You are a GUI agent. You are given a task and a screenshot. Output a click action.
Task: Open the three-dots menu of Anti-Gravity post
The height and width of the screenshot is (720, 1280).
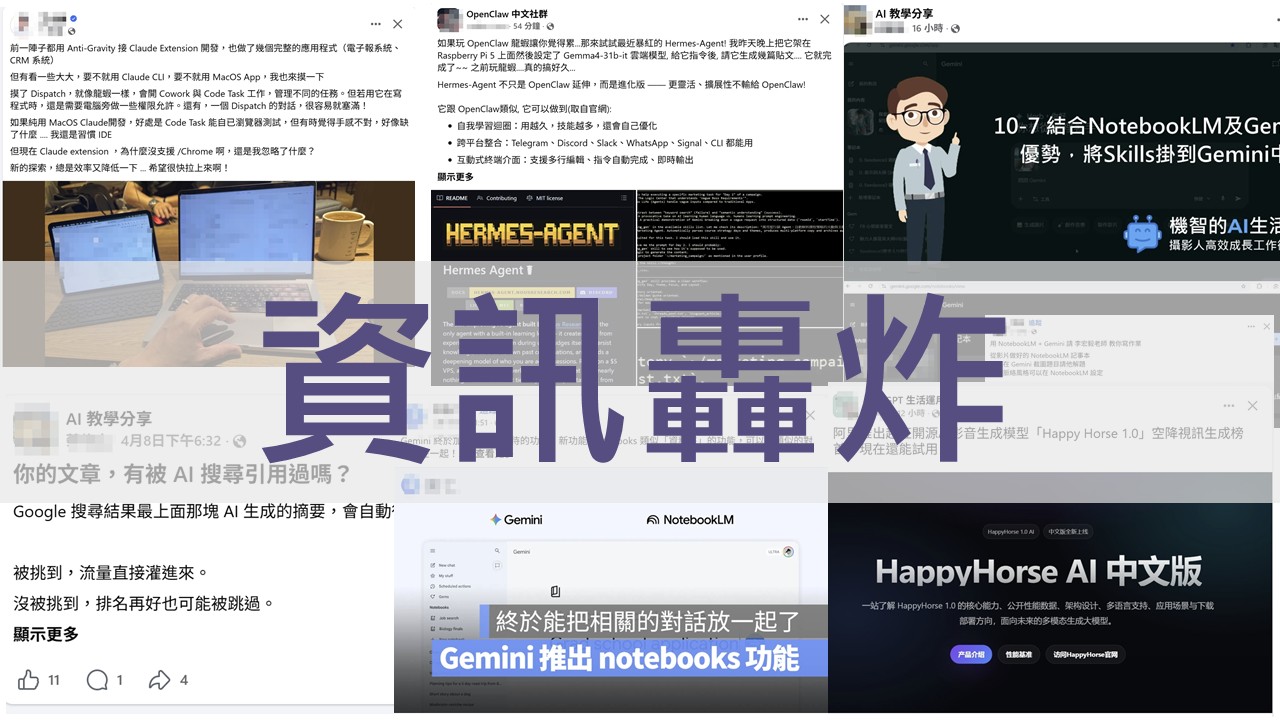pyautogui.click(x=375, y=23)
